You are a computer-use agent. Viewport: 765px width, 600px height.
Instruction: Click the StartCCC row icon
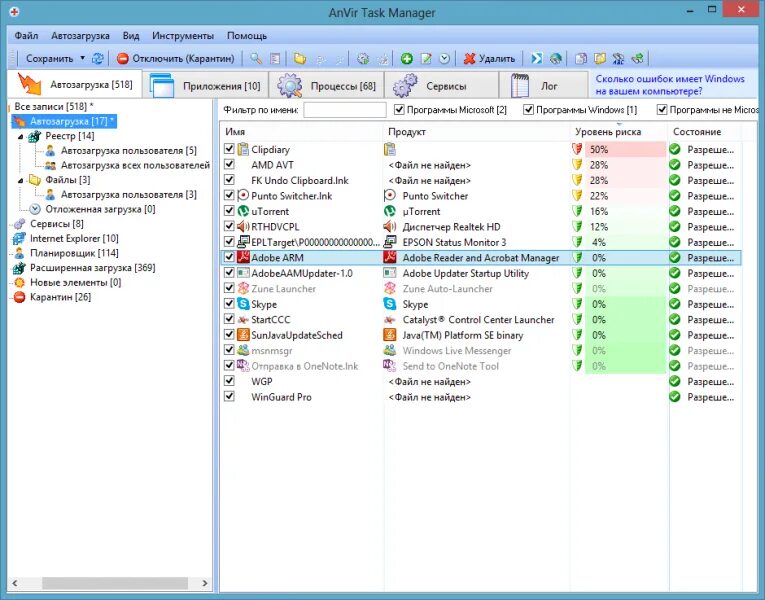tap(243, 320)
